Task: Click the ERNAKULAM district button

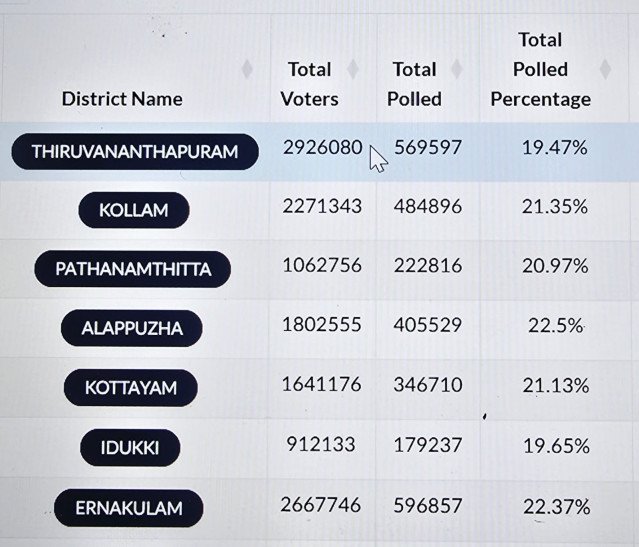Action: (x=129, y=508)
